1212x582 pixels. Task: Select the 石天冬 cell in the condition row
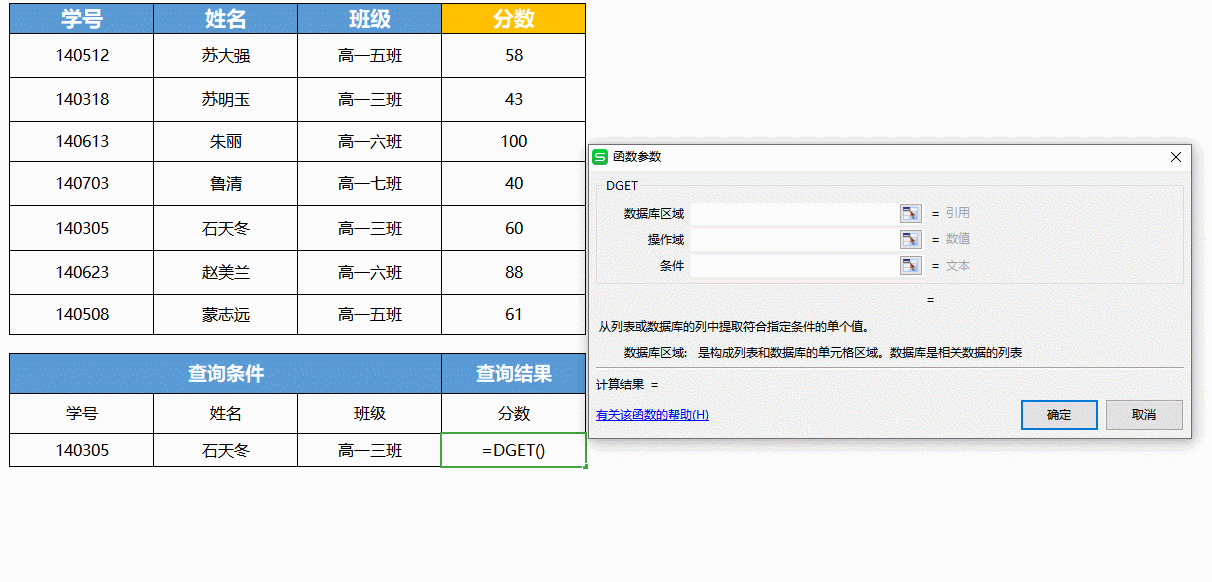tap(225, 449)
